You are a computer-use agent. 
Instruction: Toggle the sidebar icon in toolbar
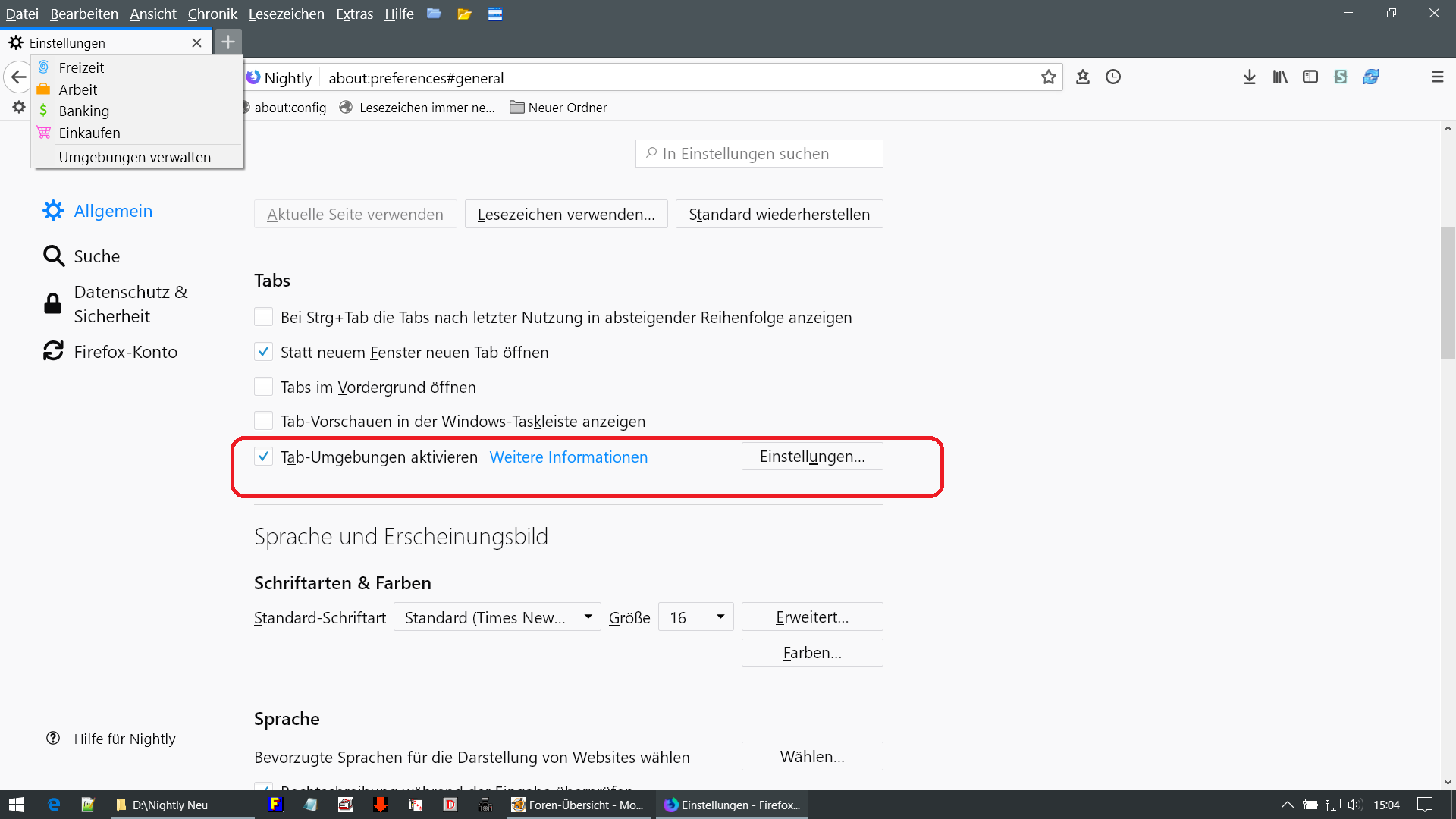[x=1310, y=77]
